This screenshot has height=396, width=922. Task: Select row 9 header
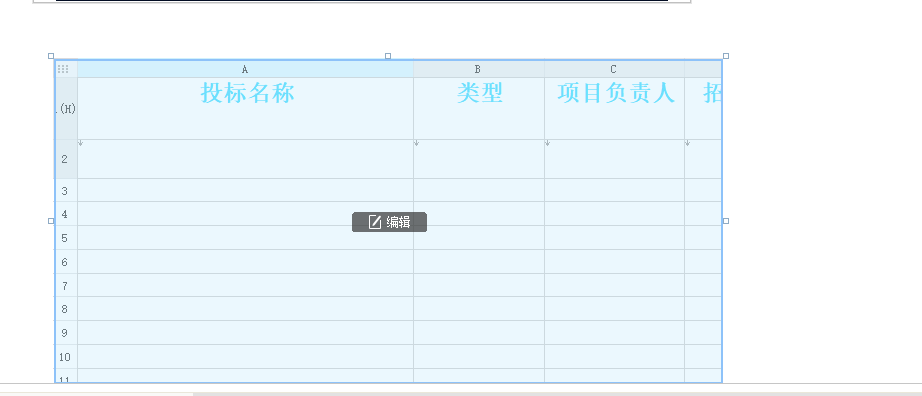66,333
